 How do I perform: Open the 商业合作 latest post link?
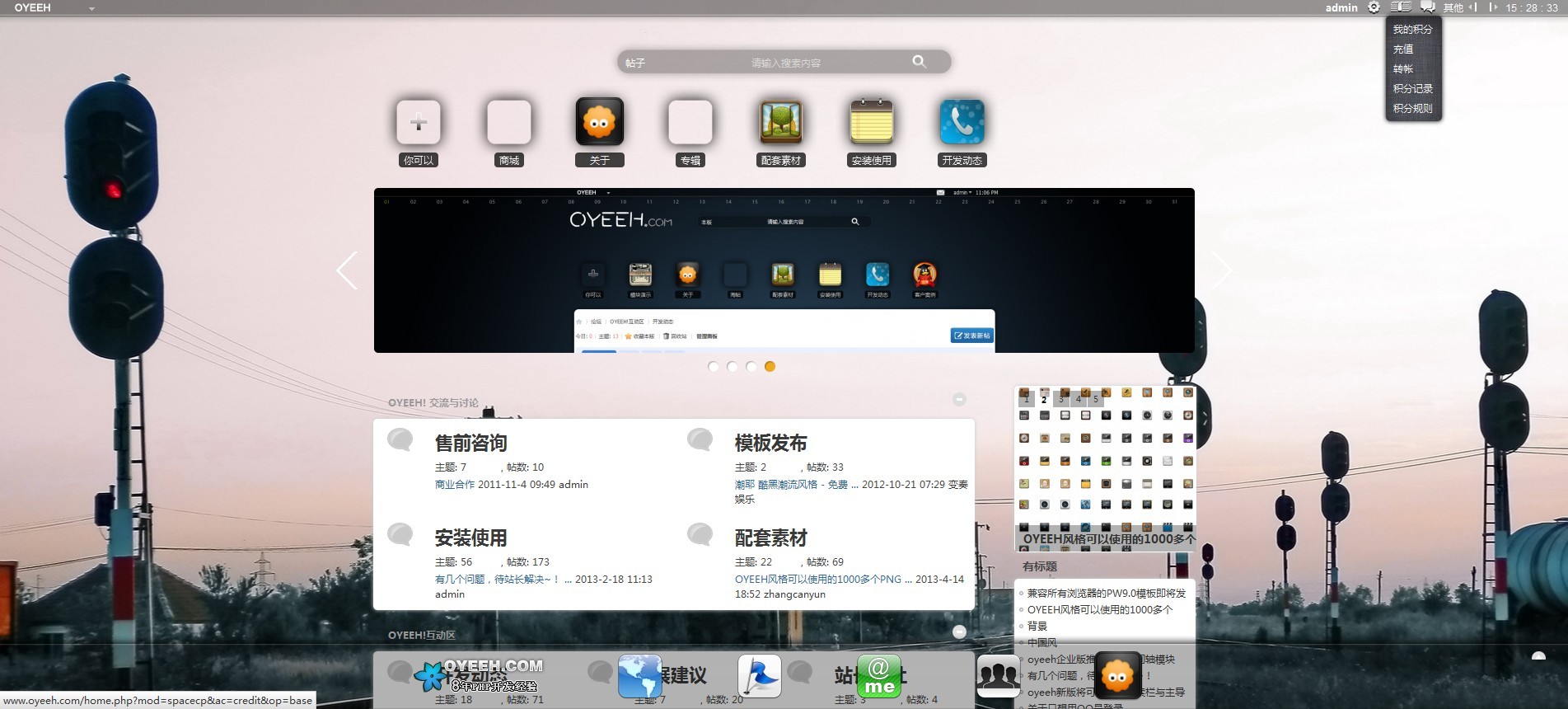455,485
